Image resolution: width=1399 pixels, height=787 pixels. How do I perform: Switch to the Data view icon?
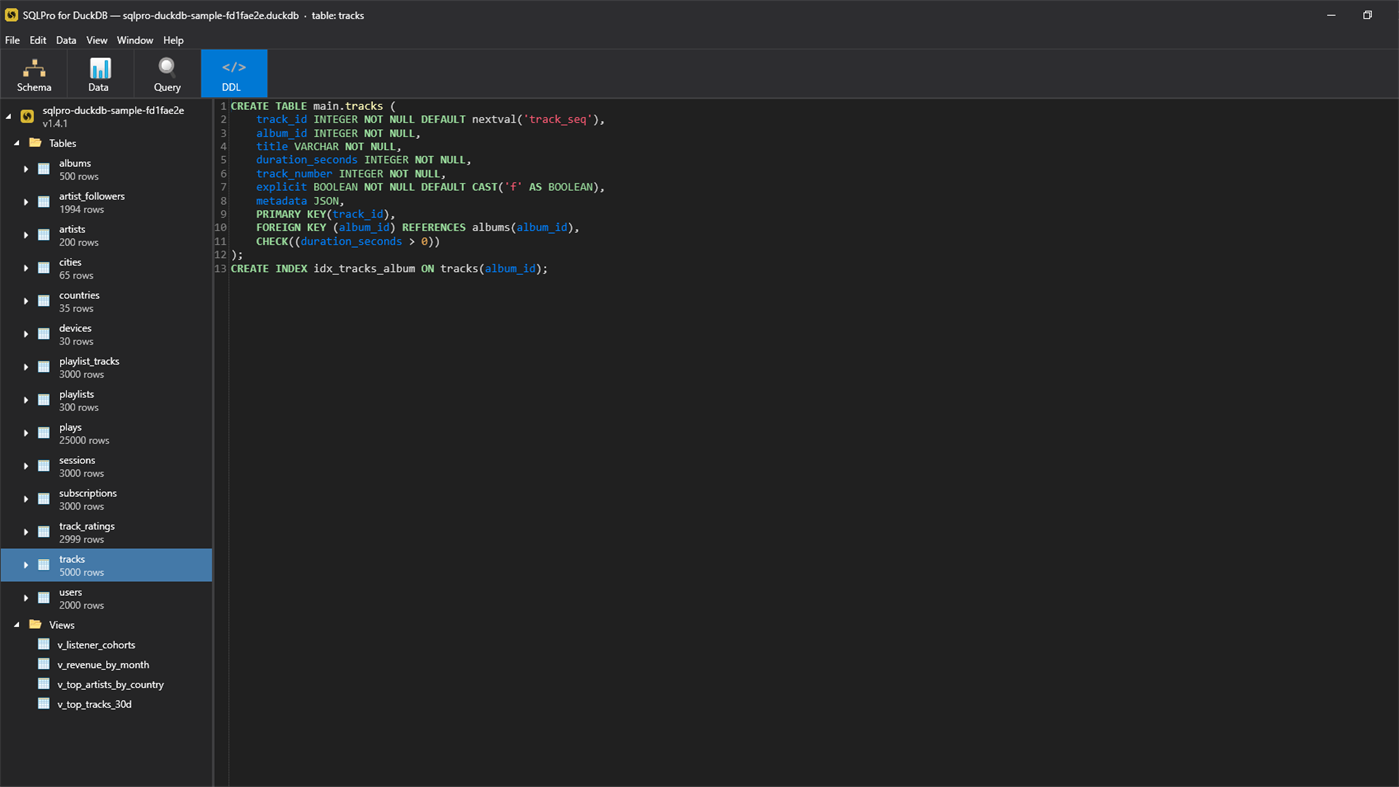(x=100, y=68)
